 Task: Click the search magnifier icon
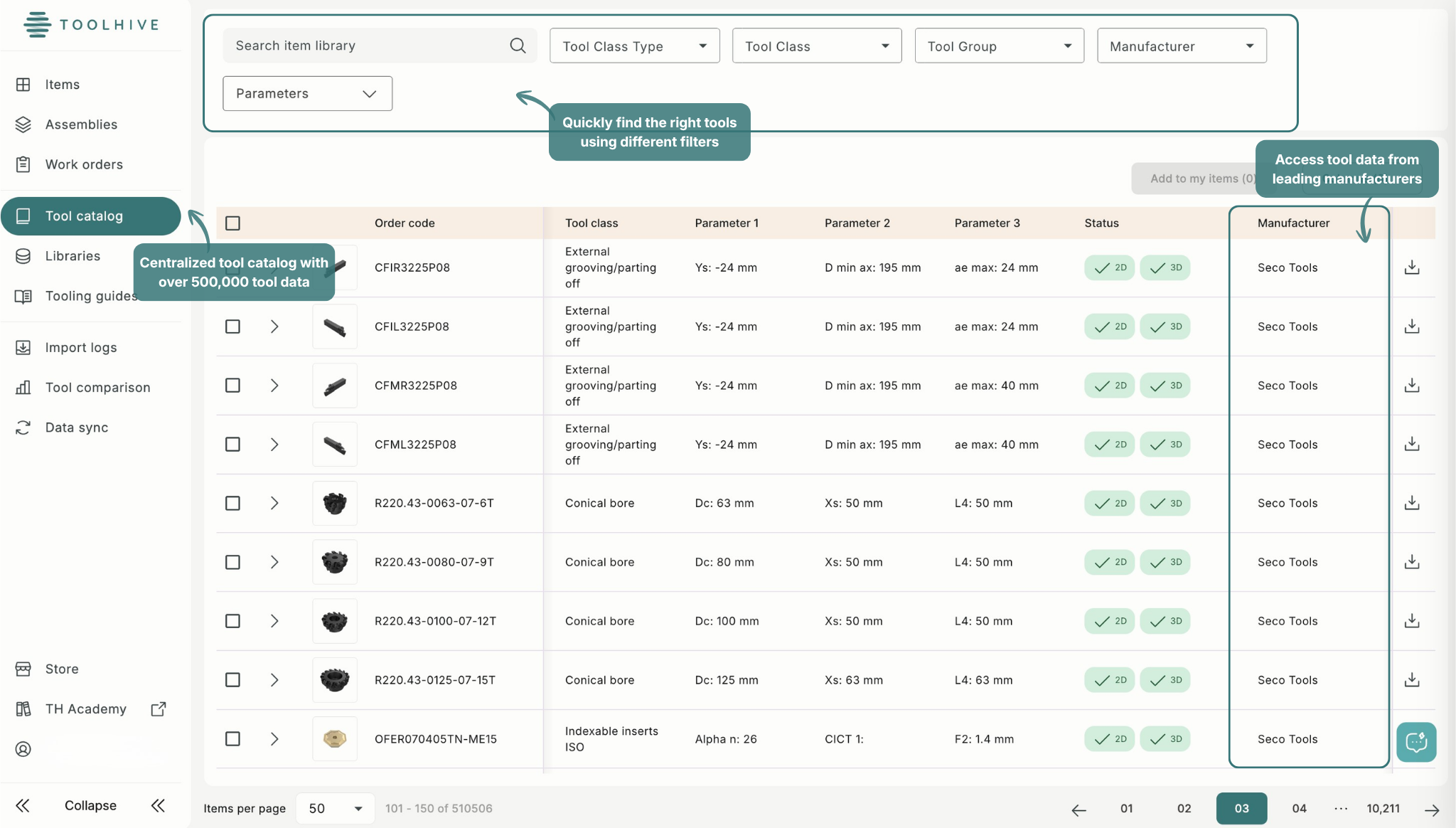tap(518, 46)
